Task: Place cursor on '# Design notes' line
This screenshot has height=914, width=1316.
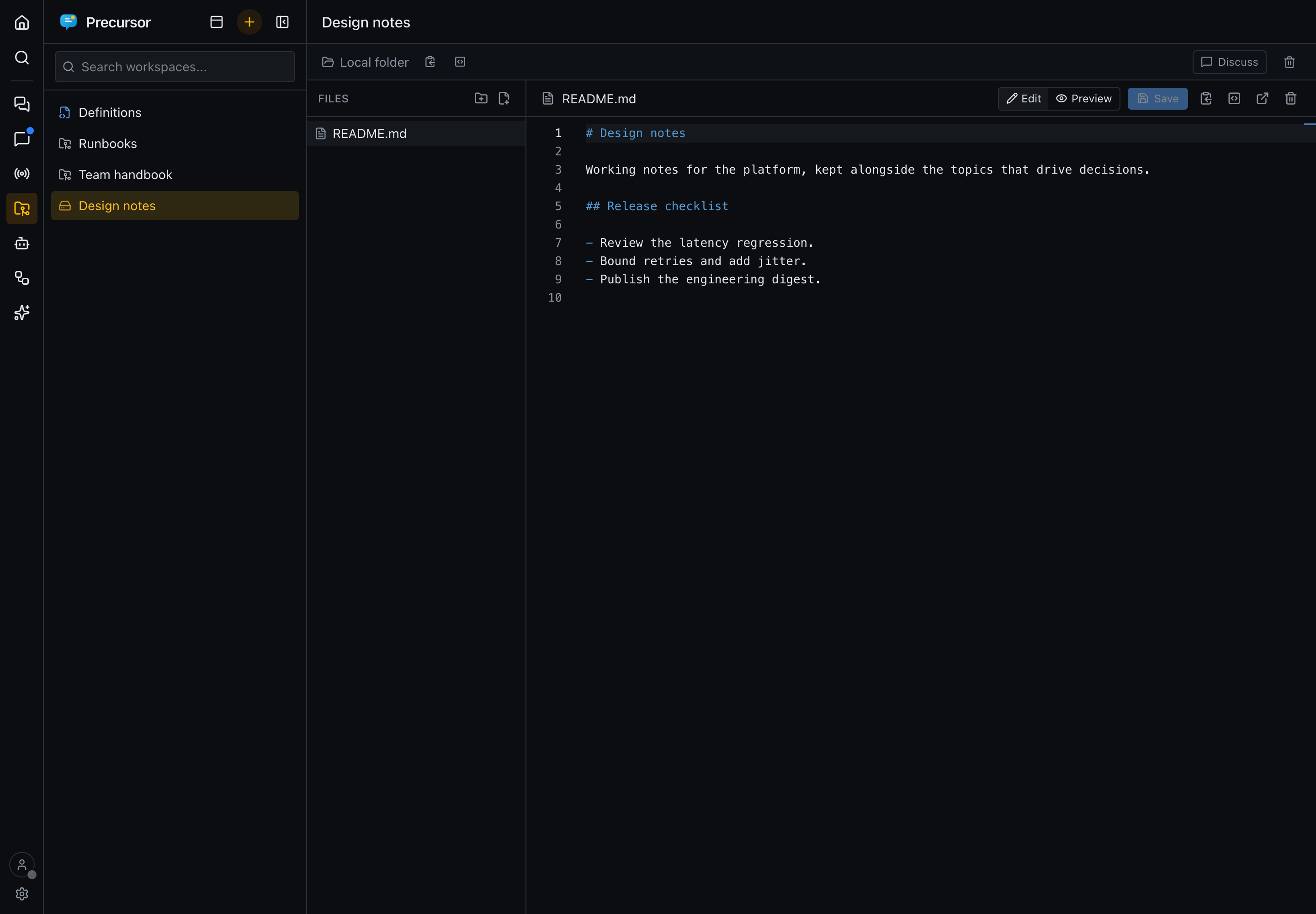Action: 635,133
